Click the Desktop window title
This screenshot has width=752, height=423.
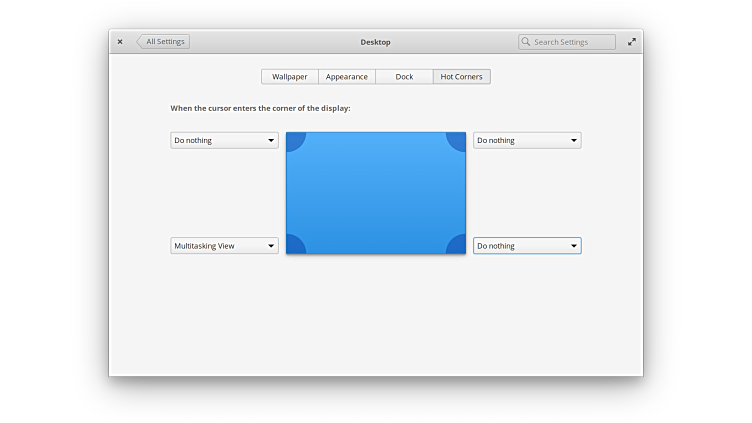pos(375,42)
